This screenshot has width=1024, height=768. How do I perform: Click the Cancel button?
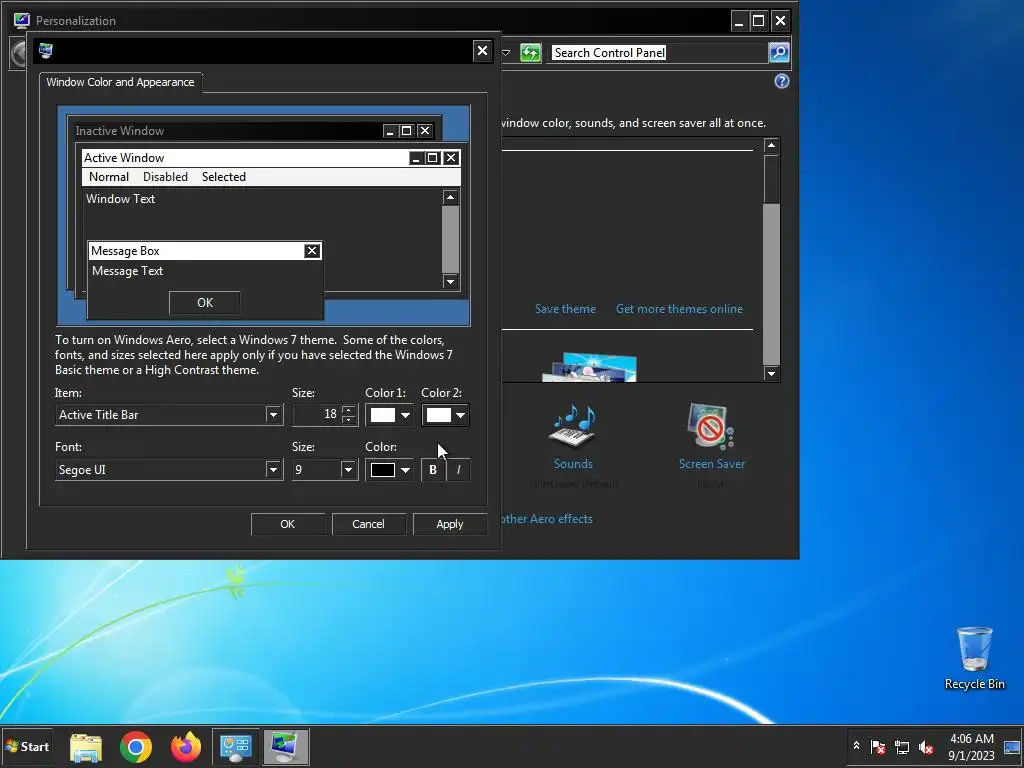368,524
